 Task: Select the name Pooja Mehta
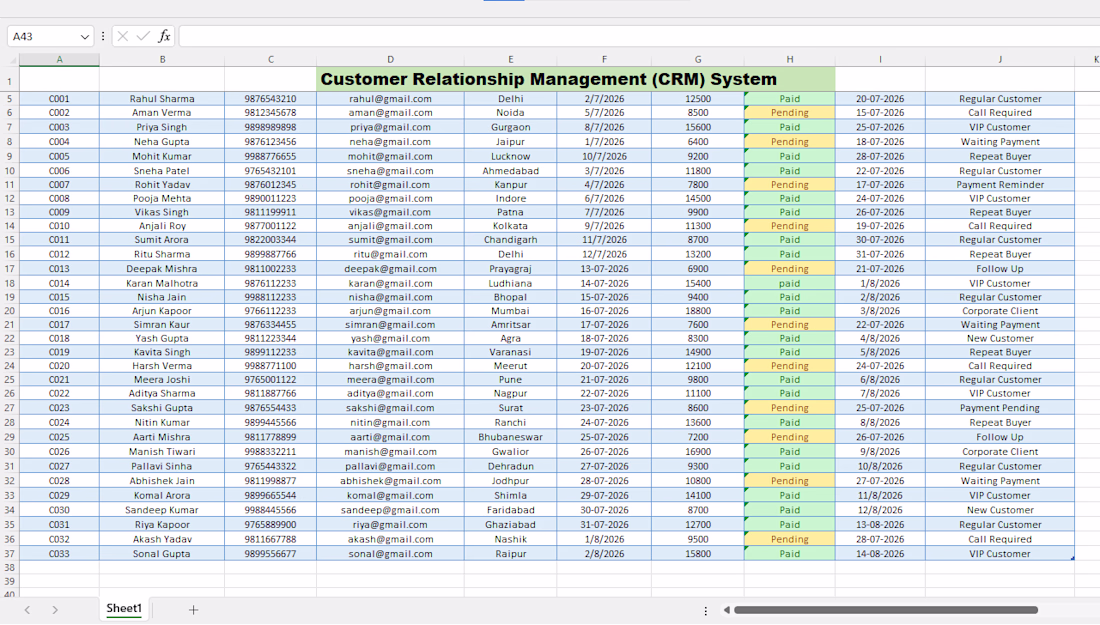(x=162, y=199)
